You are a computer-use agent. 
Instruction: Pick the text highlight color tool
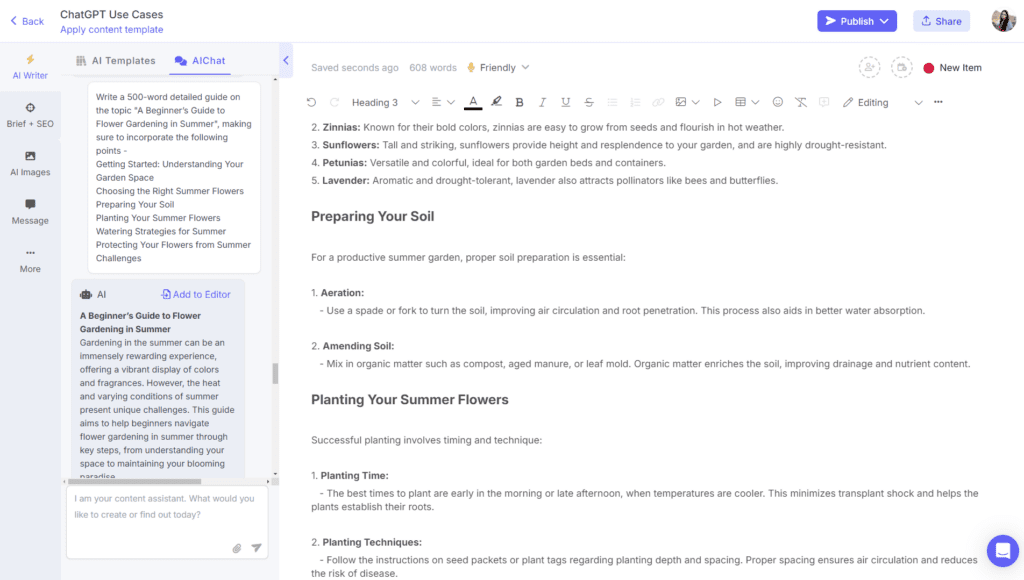[x=496, y=102]
